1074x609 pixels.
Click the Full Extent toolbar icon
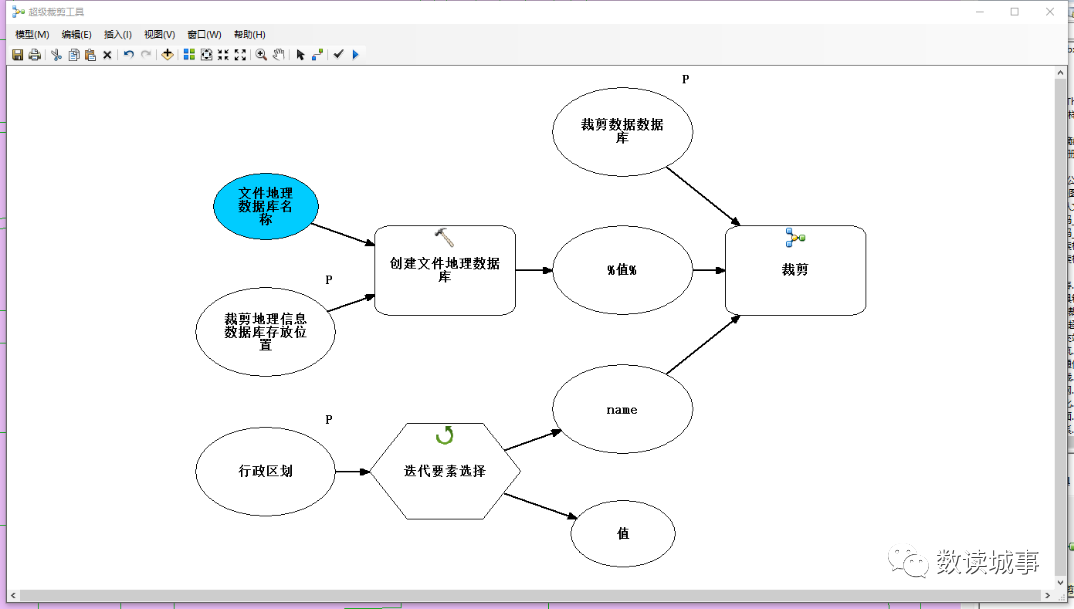pyautogui.click(x=206, y=55)
